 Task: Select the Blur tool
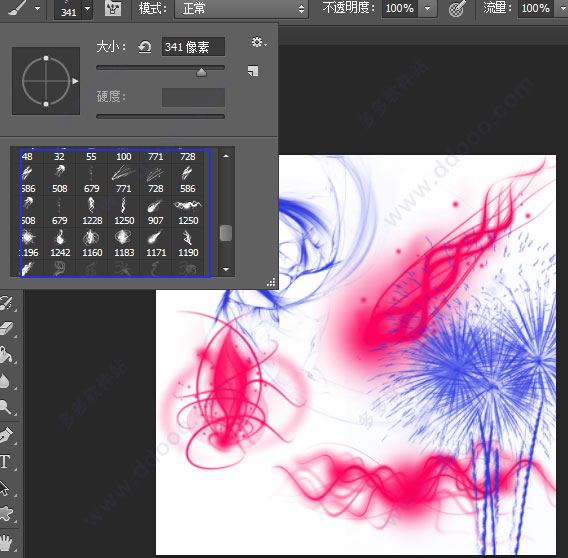tap(5, 381)
